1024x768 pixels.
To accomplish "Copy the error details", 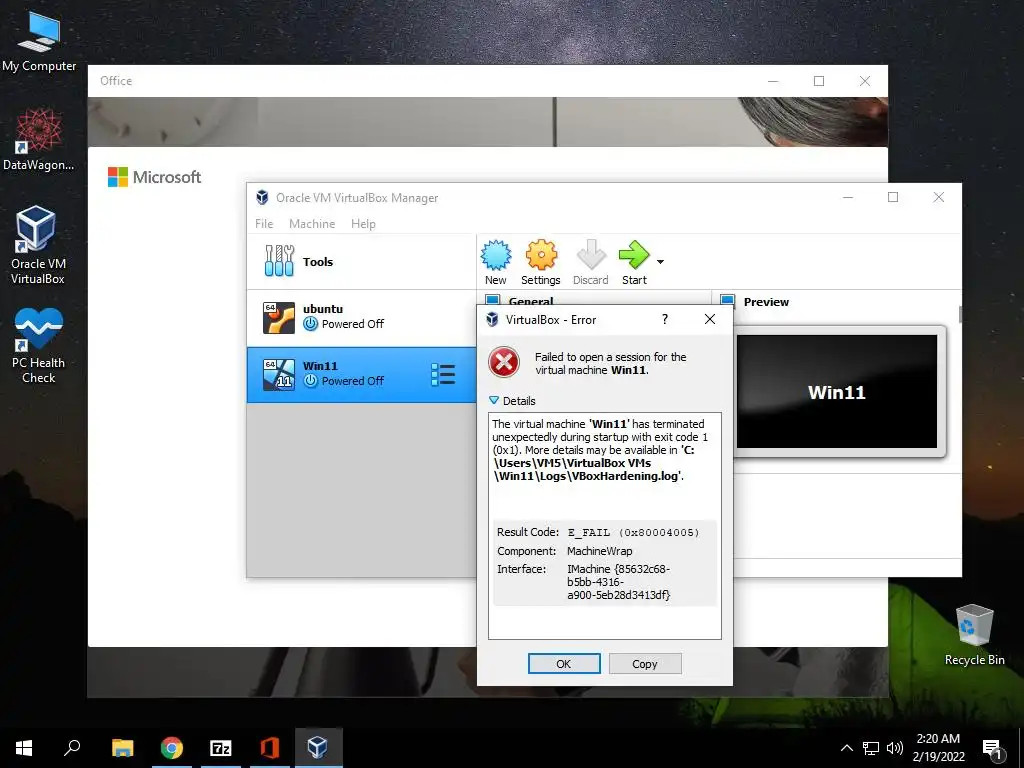I will click(645, 664).
